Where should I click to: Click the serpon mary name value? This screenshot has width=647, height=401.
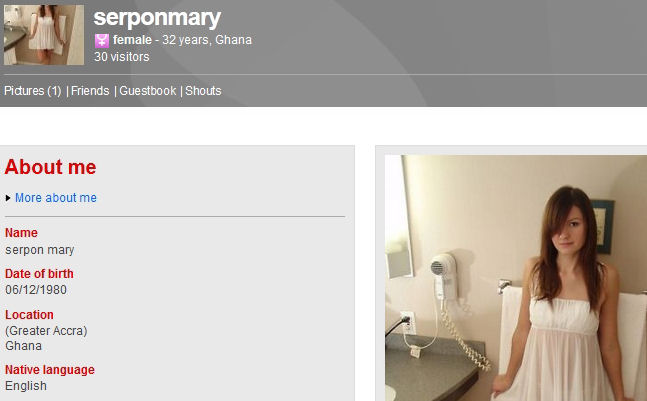click(x=40, y=250)
